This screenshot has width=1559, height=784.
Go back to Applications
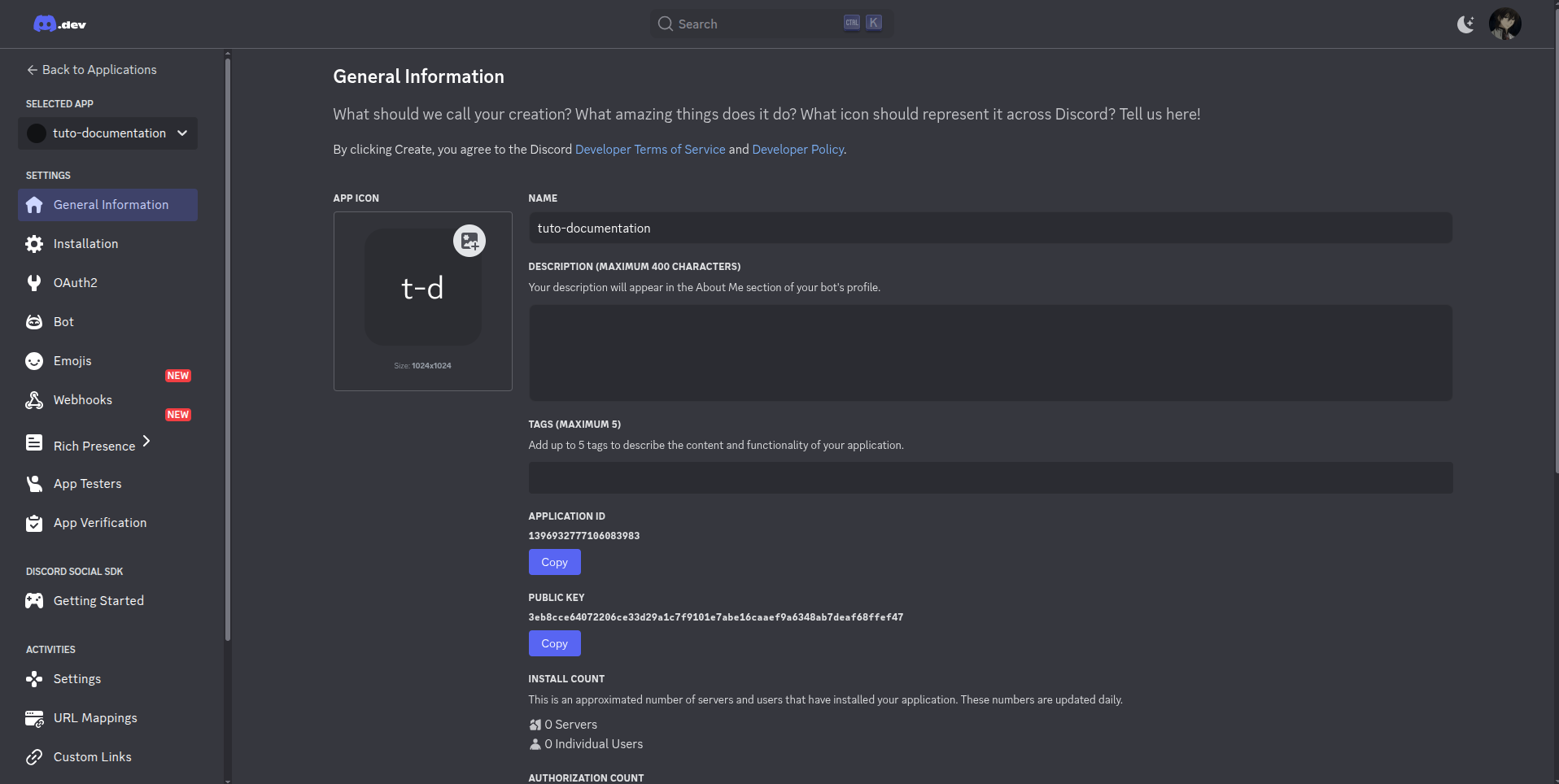pos(91,70)
